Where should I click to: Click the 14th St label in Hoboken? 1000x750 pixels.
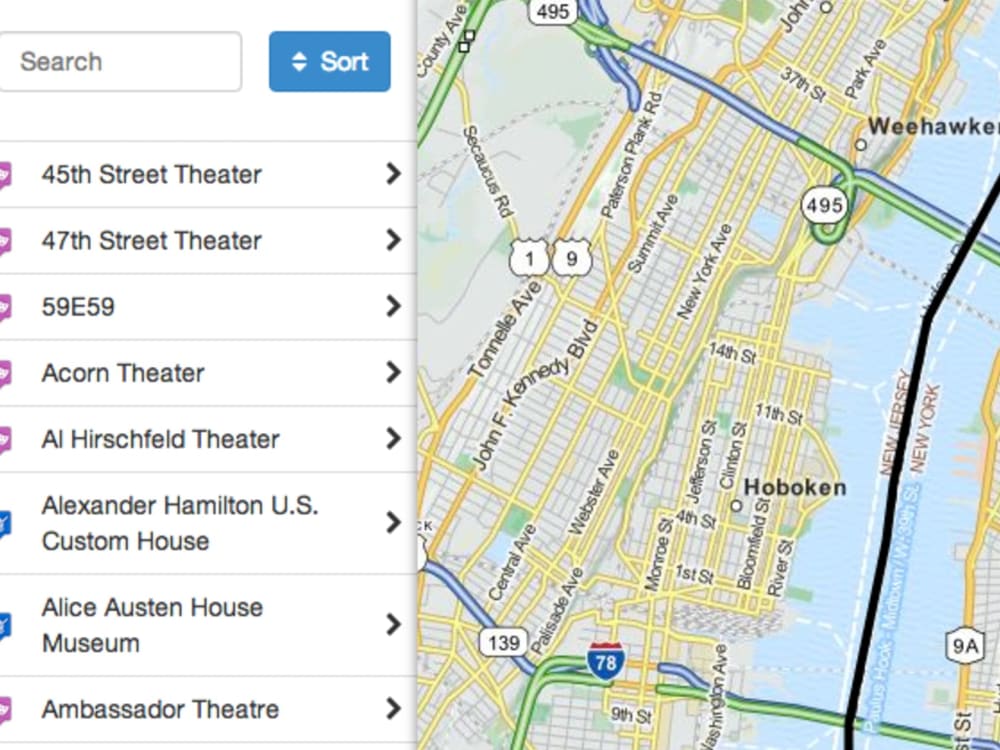point(732,353)
